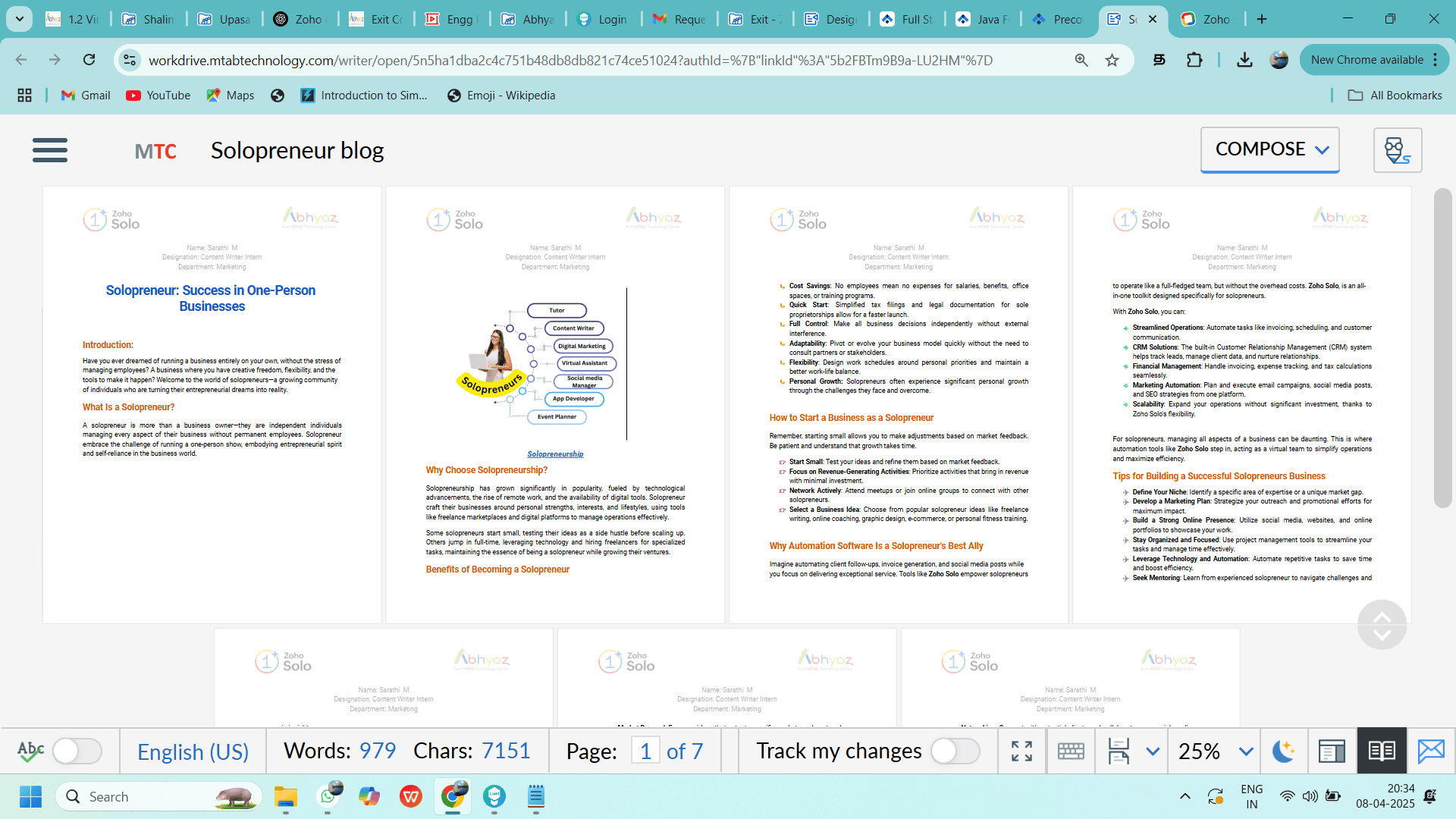Open the collaborators icon beside COMPOSE
1456x819 pixels.
click(1398, 150)
